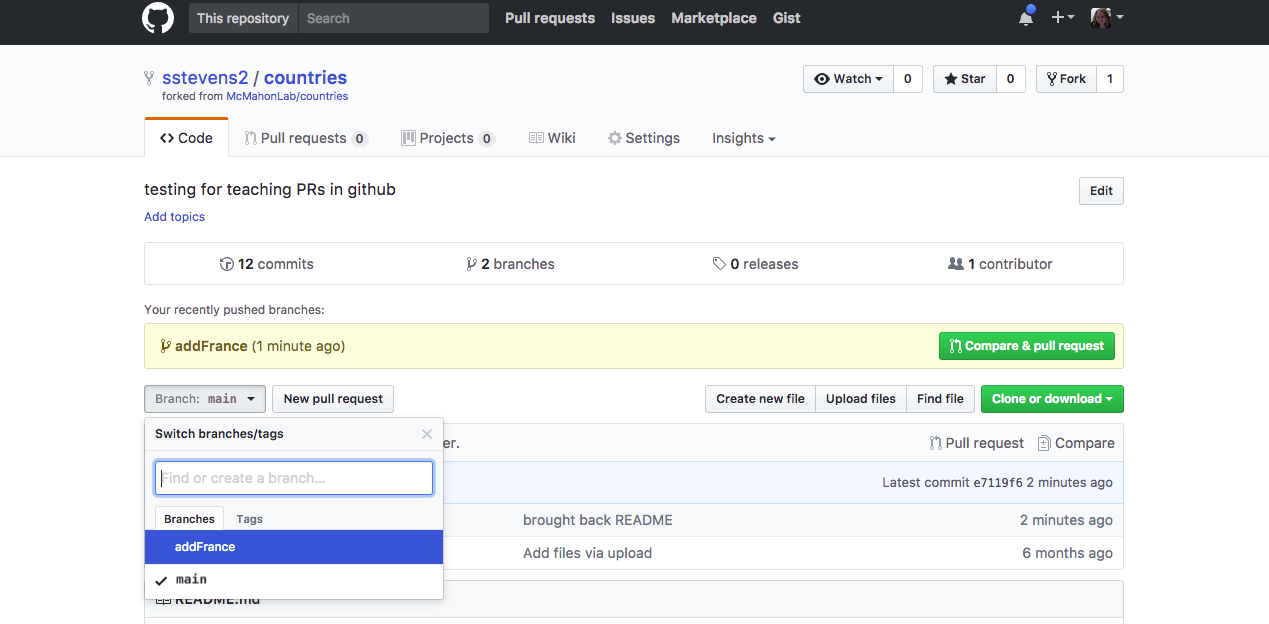Image resolution: width=1269 pixels, height=624 pixels.
Task: Click the 'This repository' search scope label
Action: 243,18
